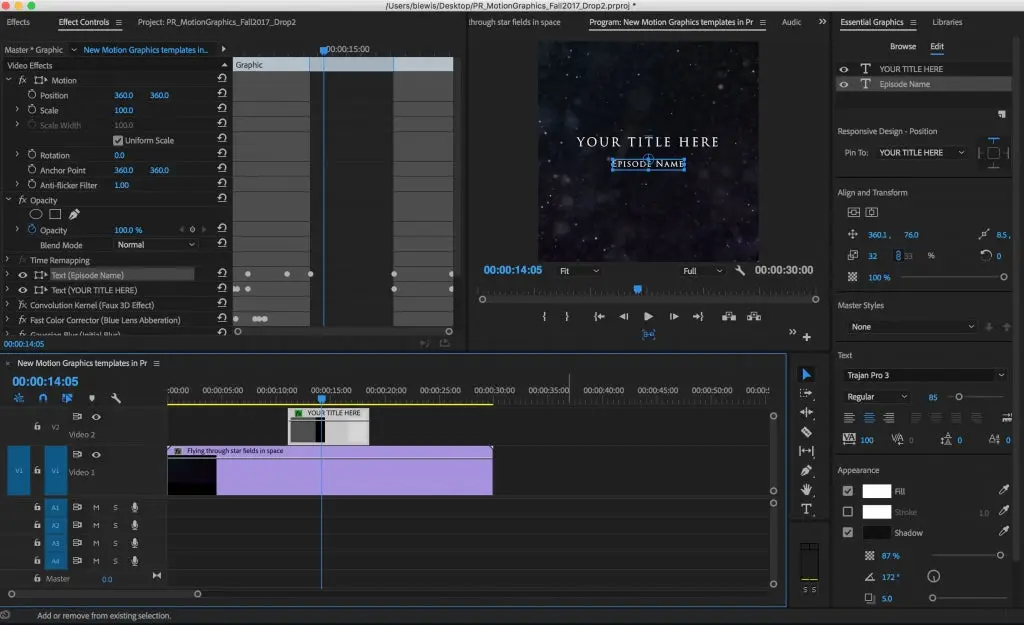The image size is (1024, 625).
Task: Toggle the snapping magnet in the timeline
Action: [43, 398]
